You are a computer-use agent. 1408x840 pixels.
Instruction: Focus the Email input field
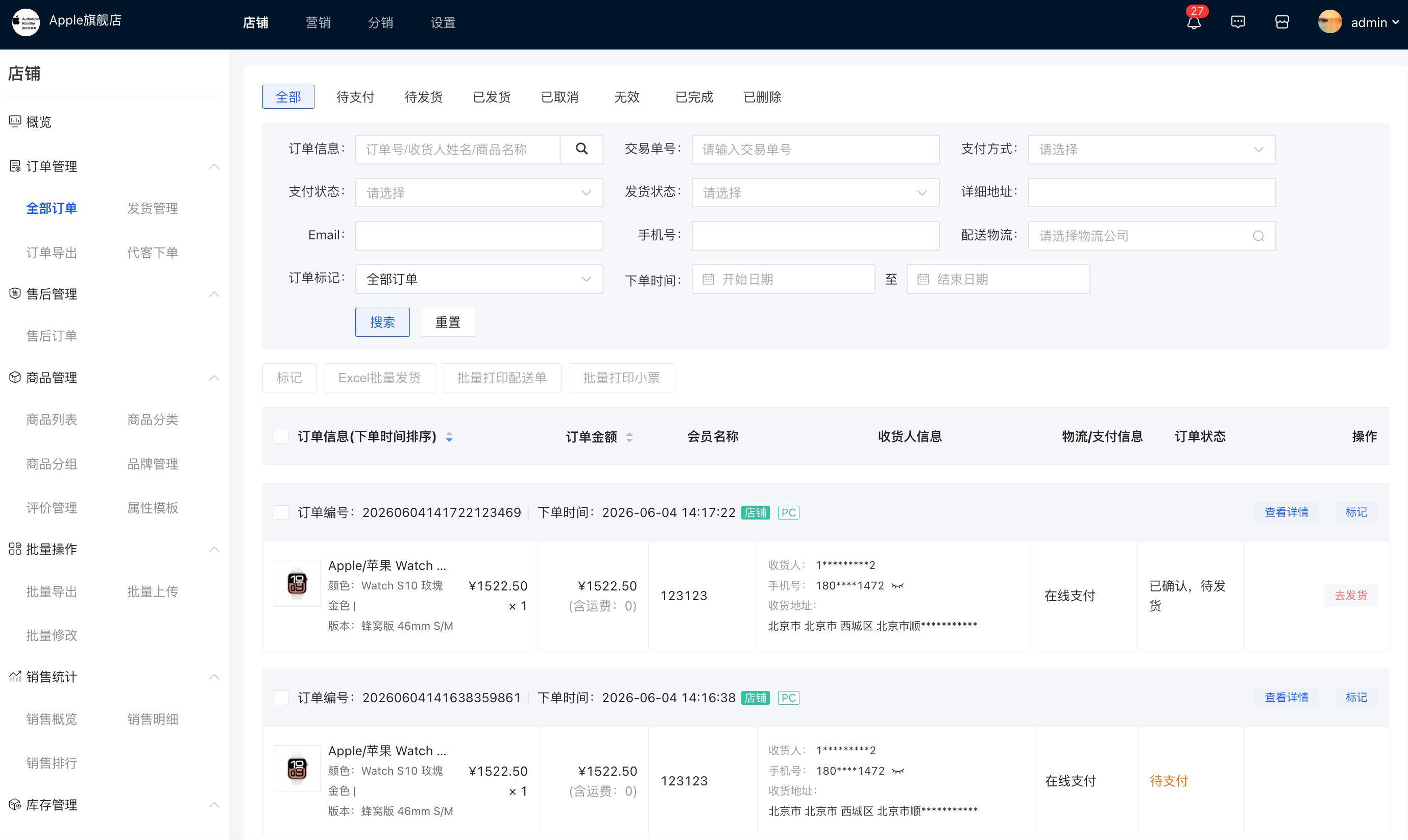pos(479,235)
